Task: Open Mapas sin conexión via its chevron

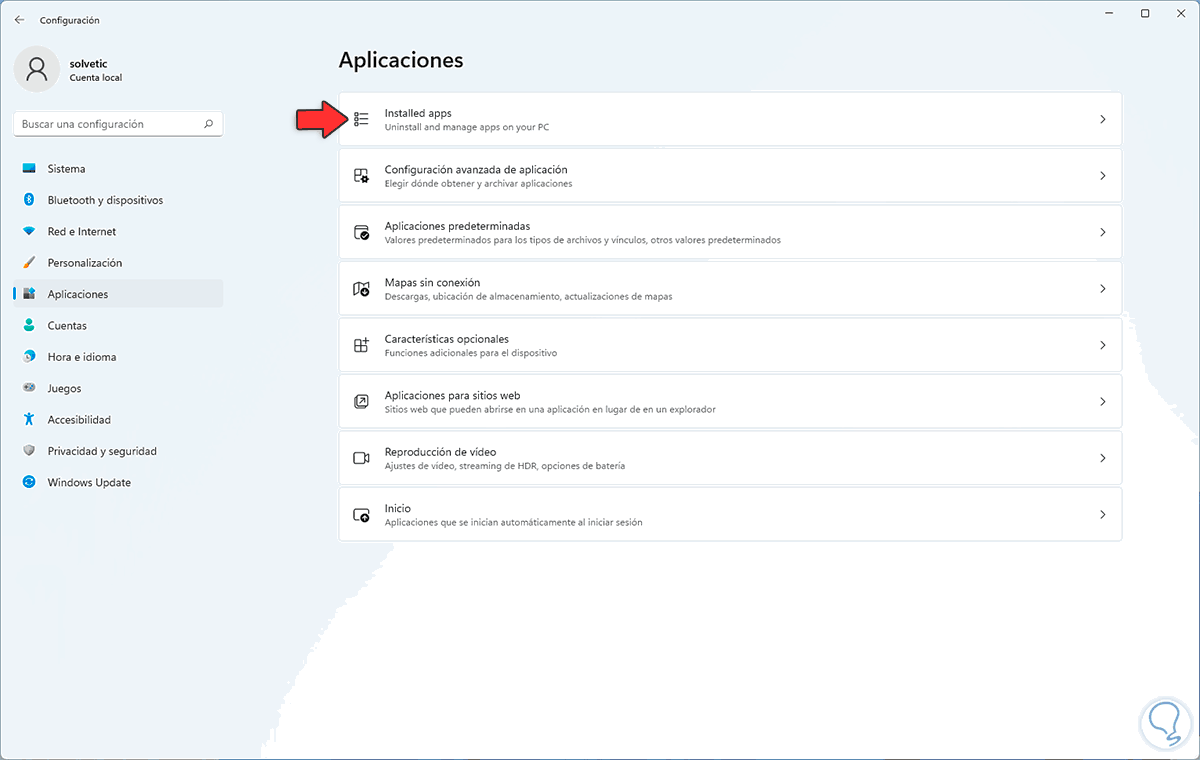Action: [1102, 288]
